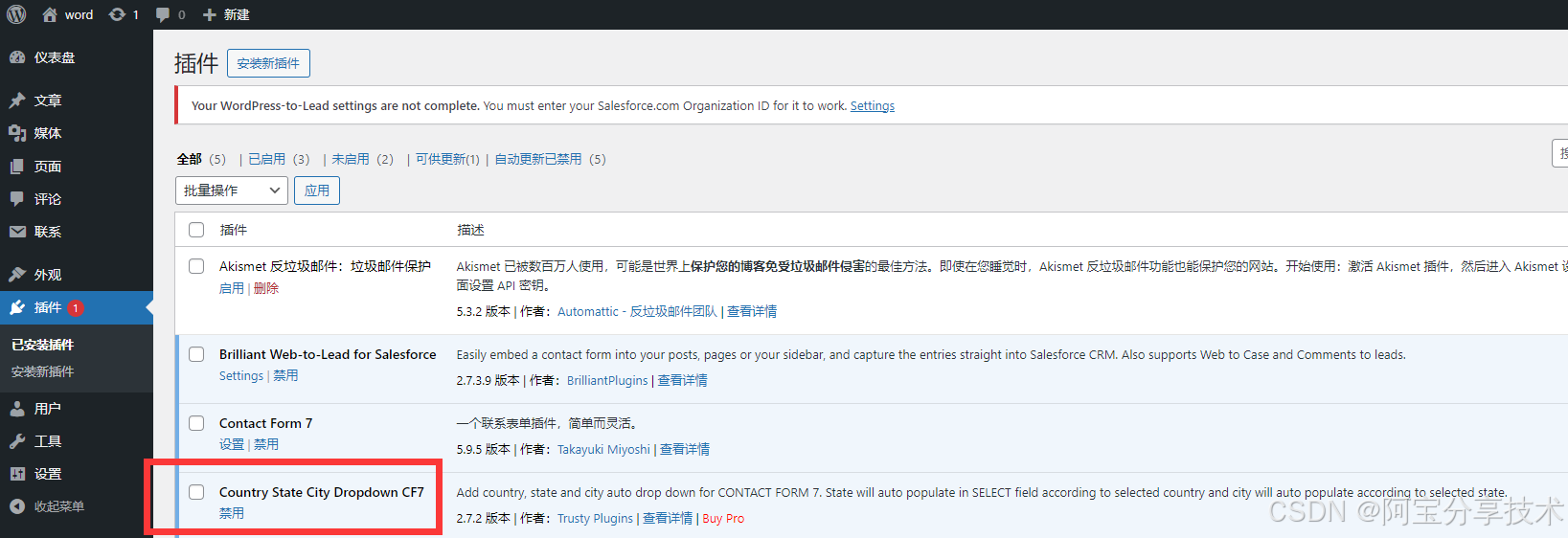Click the red plugin update badge
Image resolution: width=1568 pixels, height=538 pixels.
pos(76,308)
